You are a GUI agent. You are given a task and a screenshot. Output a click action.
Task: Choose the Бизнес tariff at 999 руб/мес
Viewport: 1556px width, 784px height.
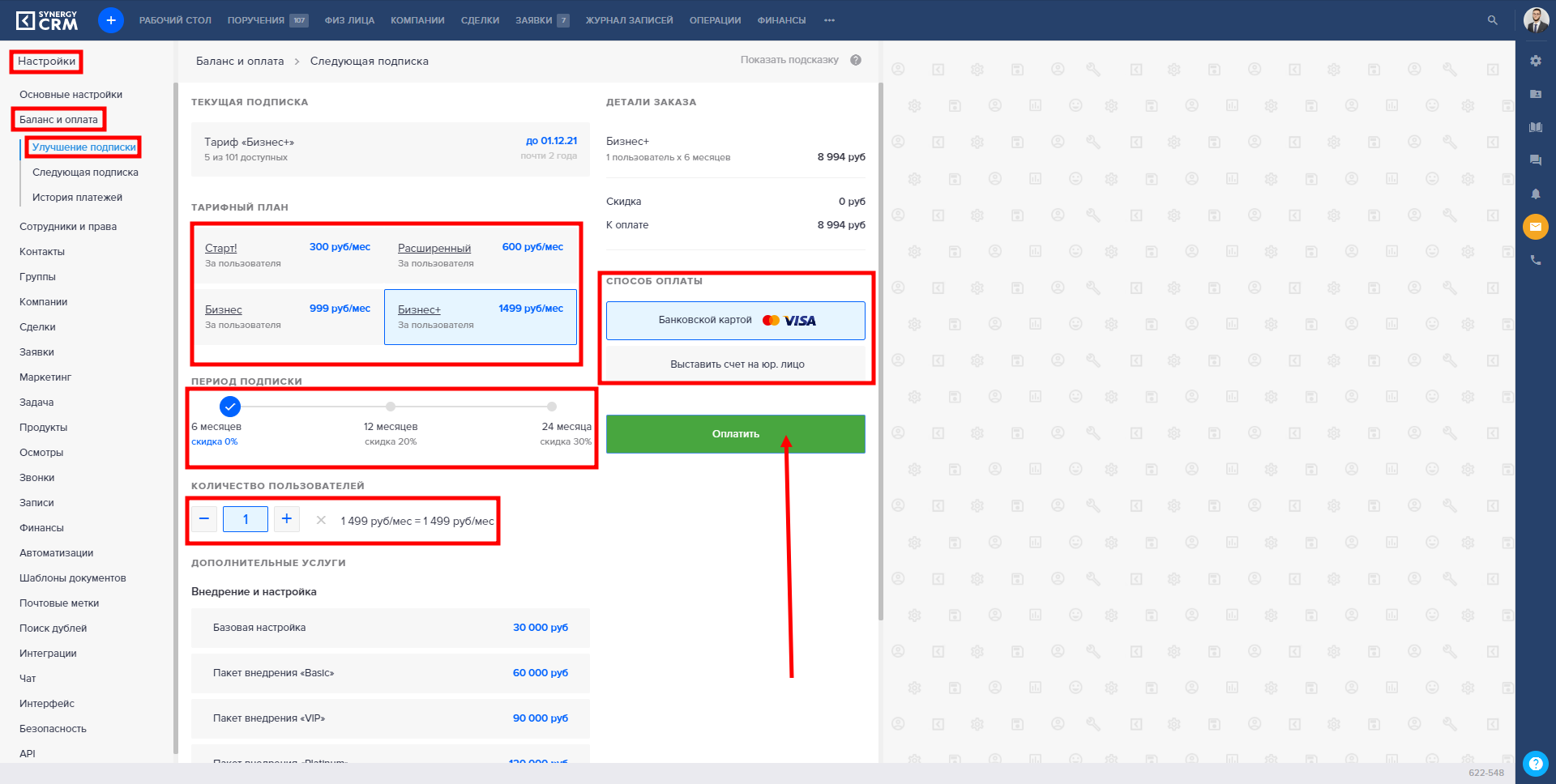288,317
